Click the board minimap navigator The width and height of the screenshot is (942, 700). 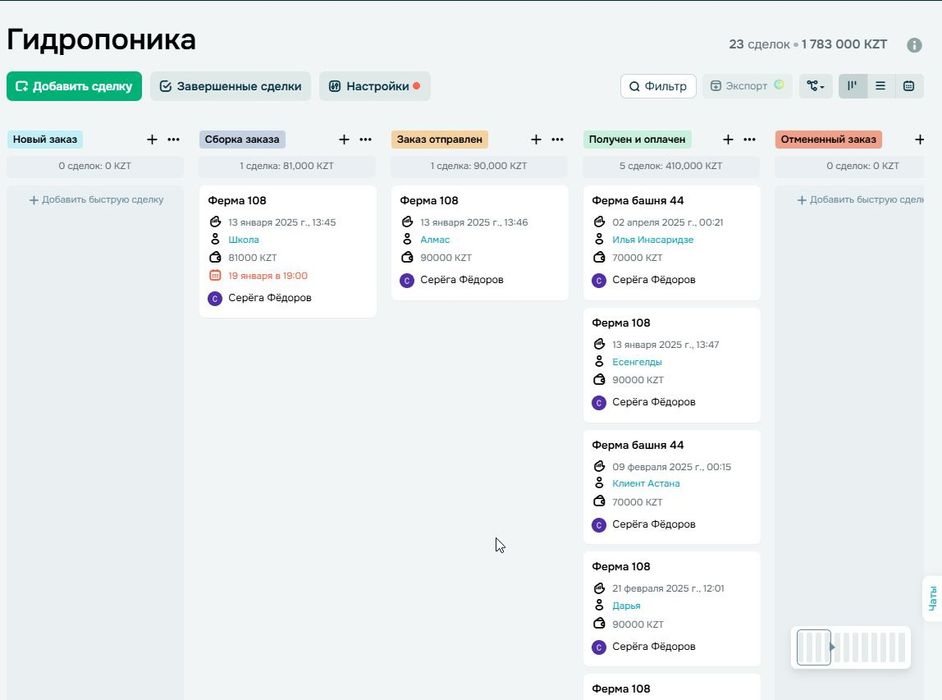(x=851, y=647)
